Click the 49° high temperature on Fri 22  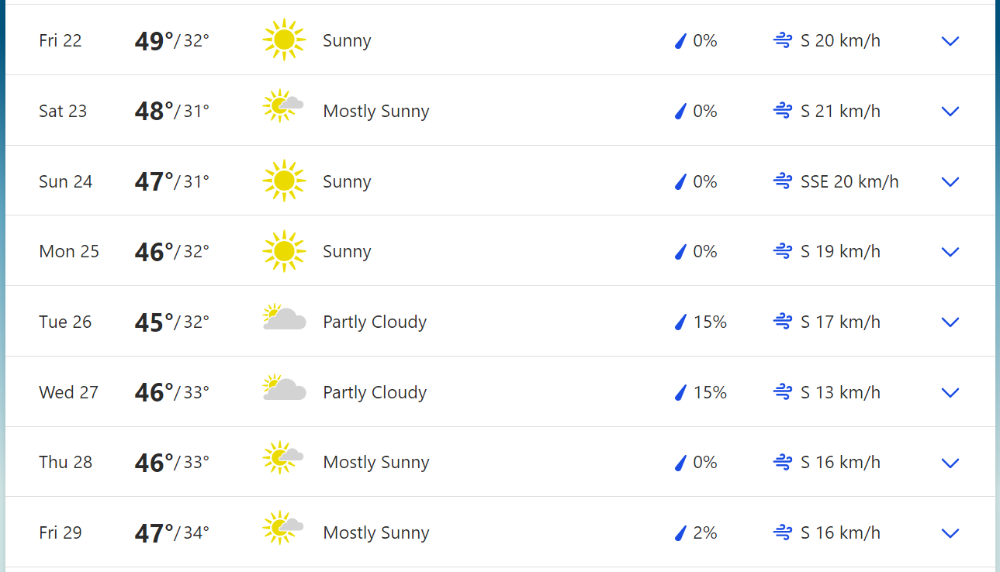pos(154,41)
